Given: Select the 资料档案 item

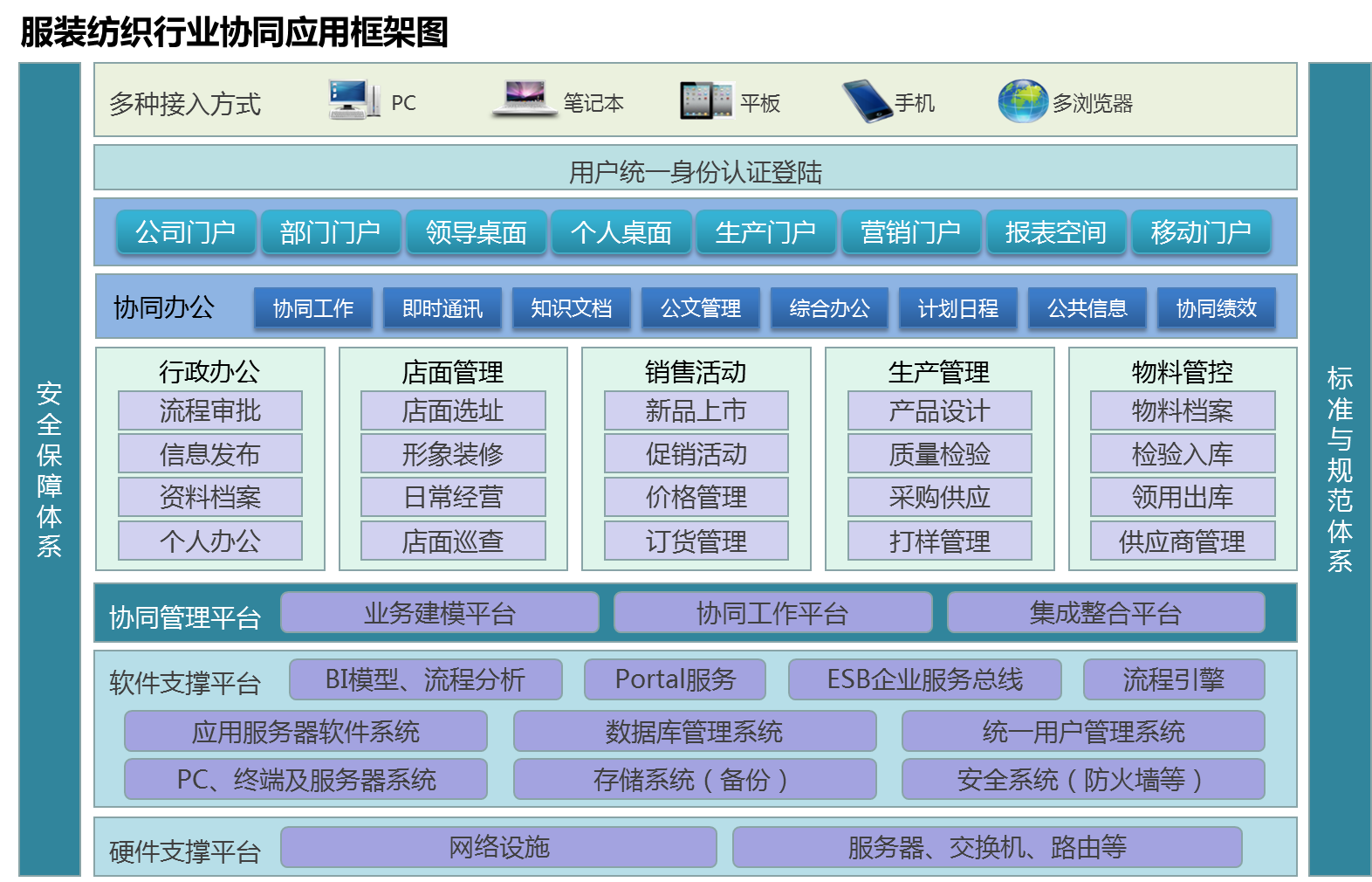Looking at the screenshot, I should pos(210,497).
